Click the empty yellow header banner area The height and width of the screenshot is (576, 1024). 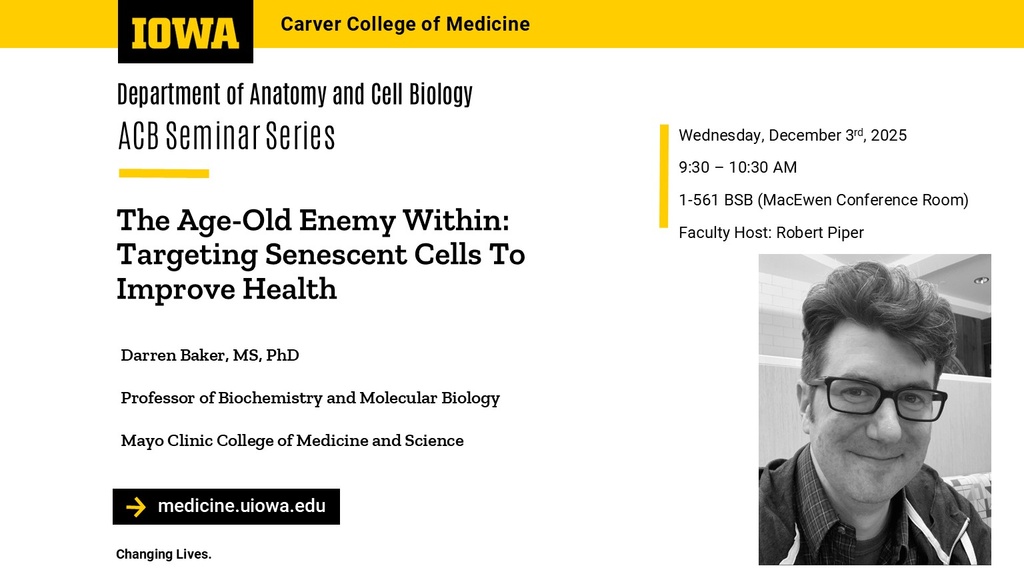(x=780, y=24)
